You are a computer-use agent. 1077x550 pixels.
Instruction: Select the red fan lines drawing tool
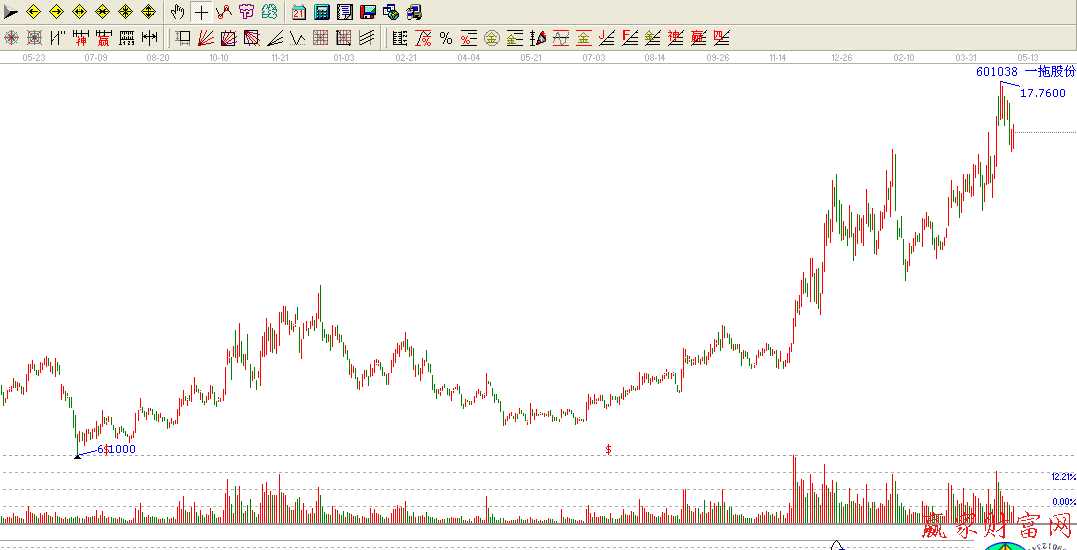point(205,38)
